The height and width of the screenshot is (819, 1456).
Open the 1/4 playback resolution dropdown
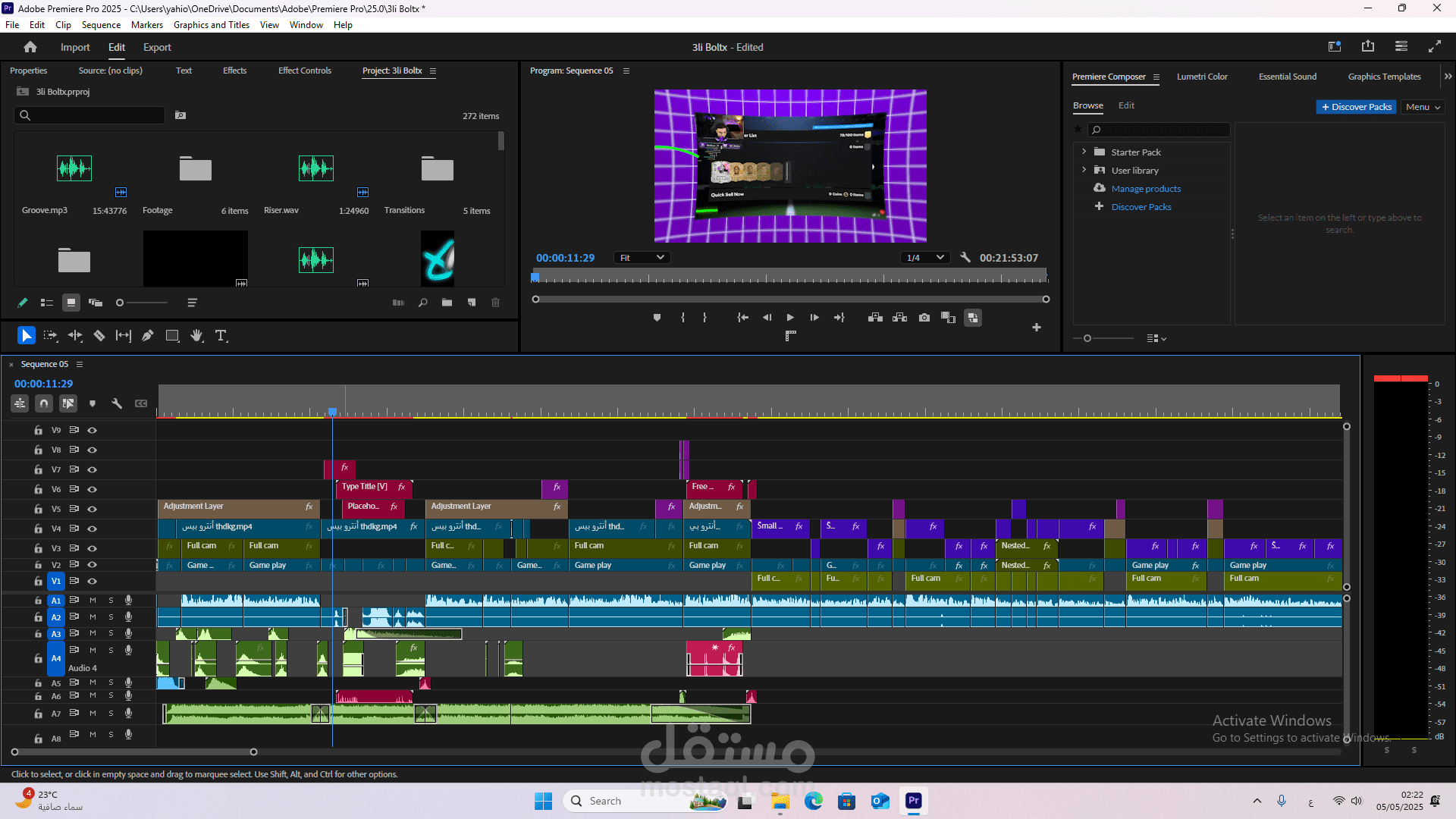click(925, 258)
